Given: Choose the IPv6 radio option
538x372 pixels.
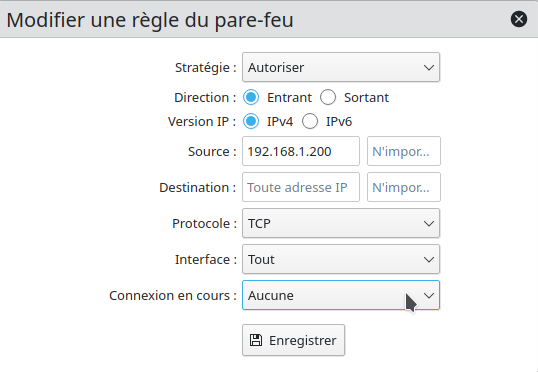Looking at the screenshot, I should pyautogui.click(x=310, y=121).
